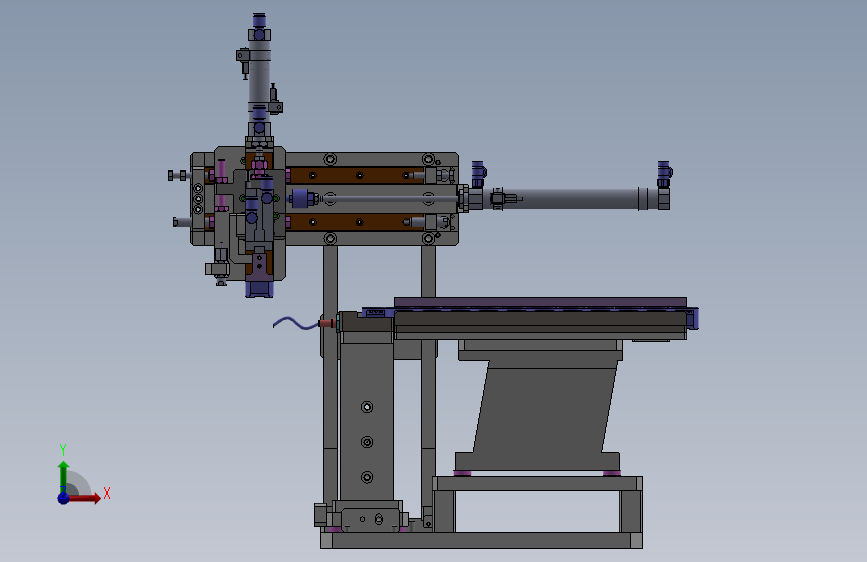This screenshot has width=867, height=562.
Task: Select the bottom base frame rail
Action: [481, 540]
